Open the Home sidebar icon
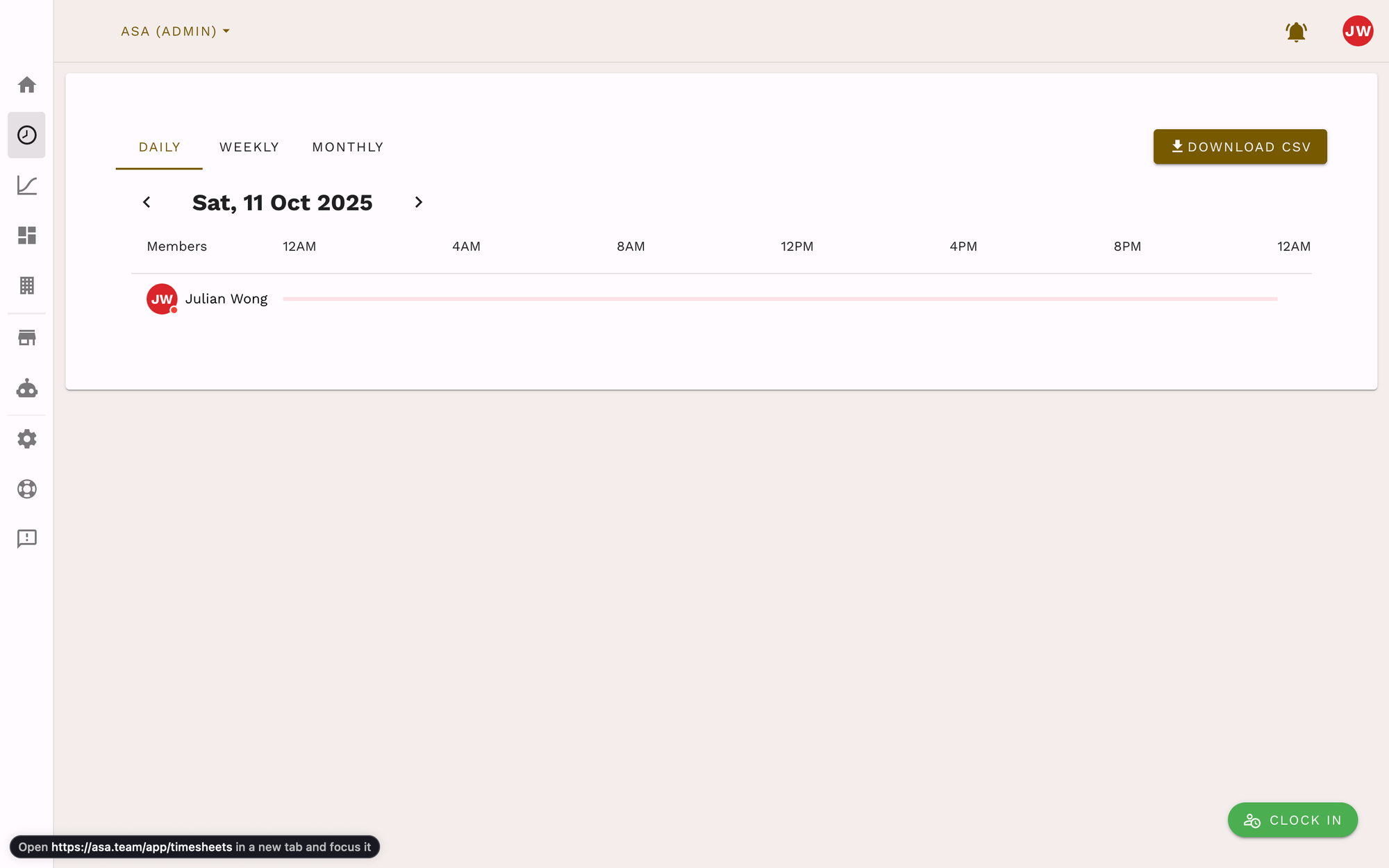This screenshot has height=868, width=1389. pyautogui.click(x=26, y=85)
